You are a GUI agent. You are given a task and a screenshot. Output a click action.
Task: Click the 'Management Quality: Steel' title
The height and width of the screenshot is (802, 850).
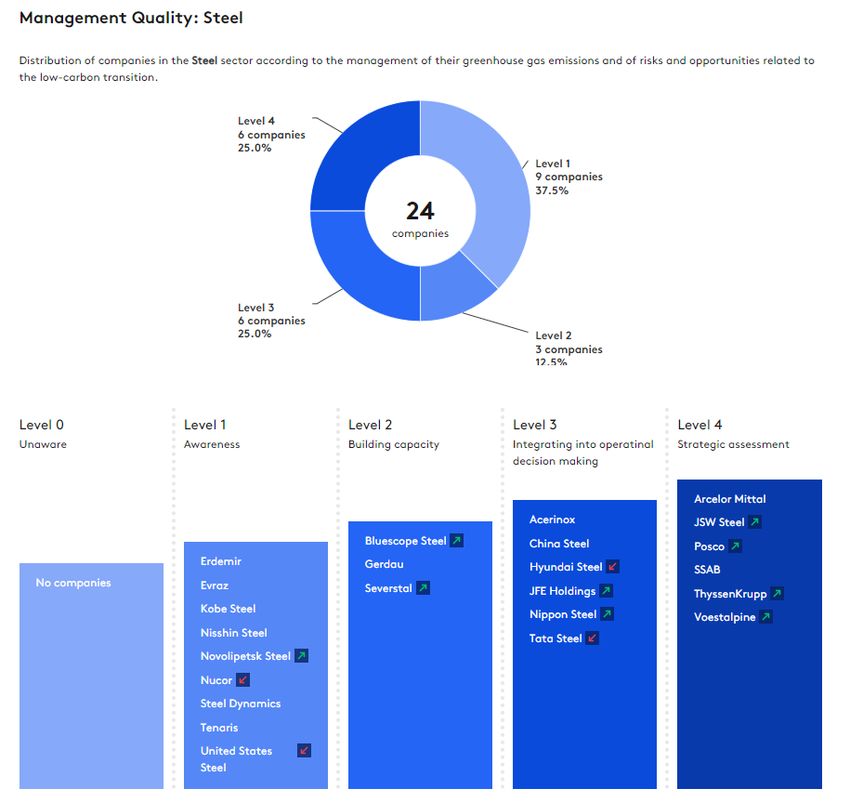(x=131, y=18)
